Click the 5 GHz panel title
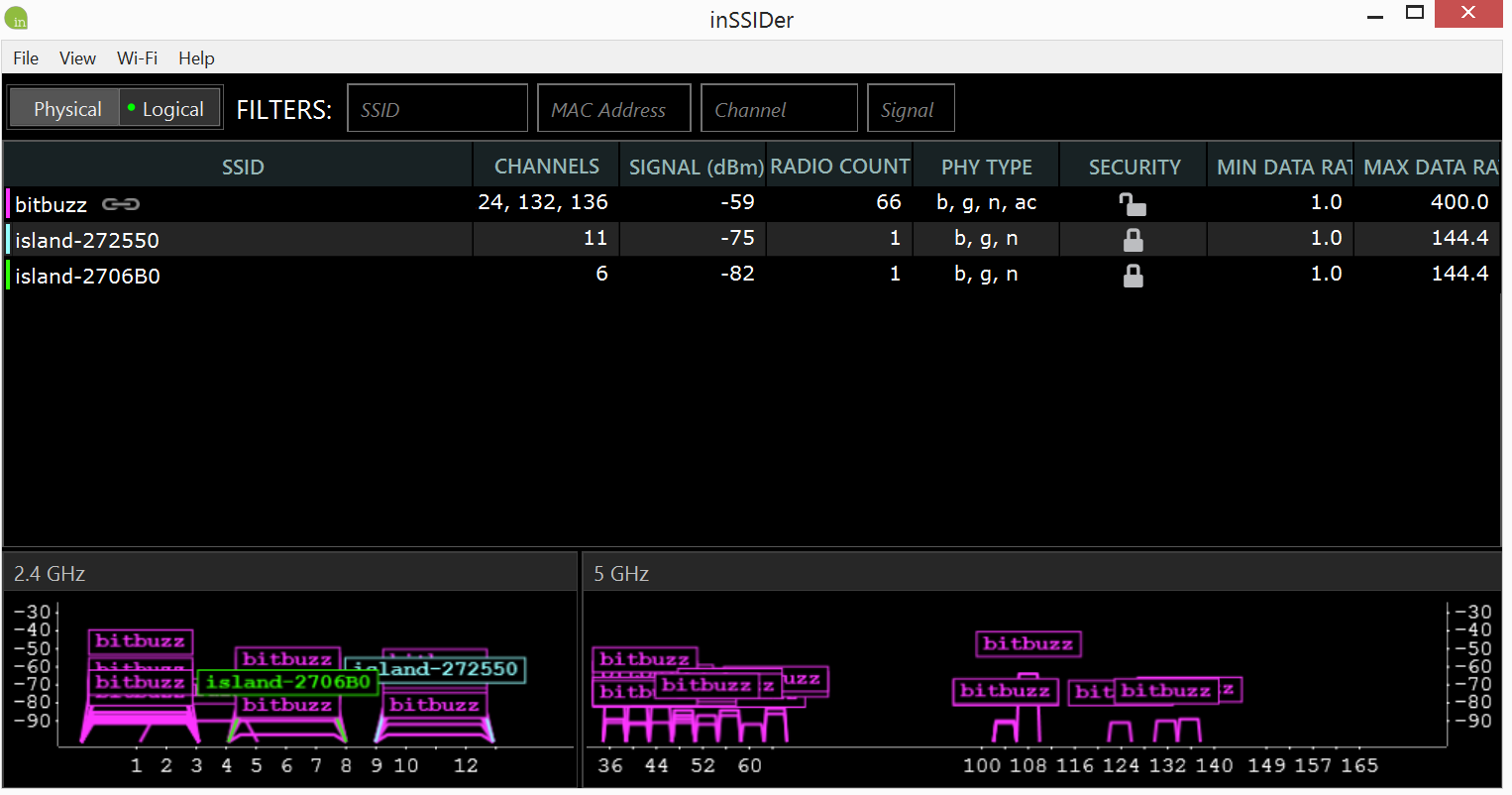 point(621,573)
